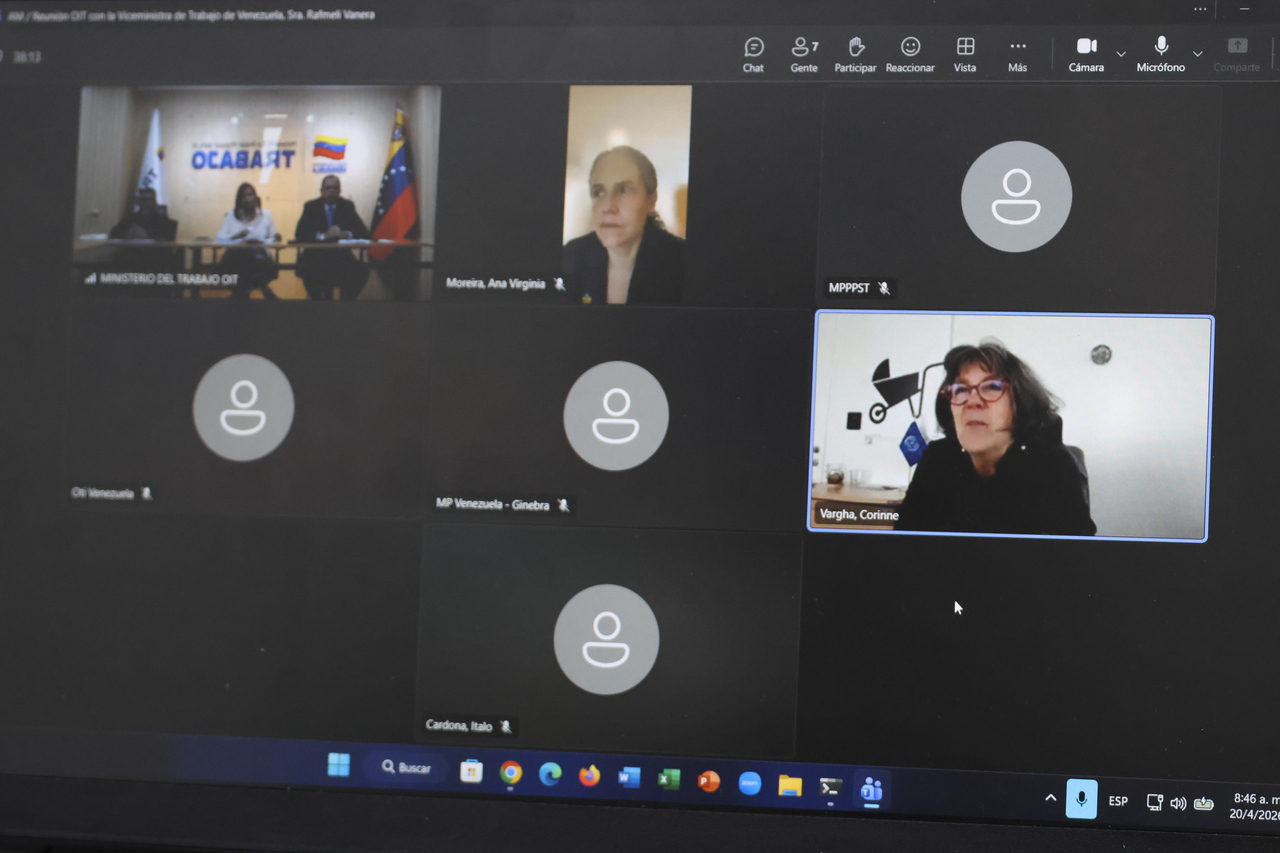This screenshot has width=1280, height=853.
Task: Open the Reaccionar reactions picker
Action: [910, 54]
